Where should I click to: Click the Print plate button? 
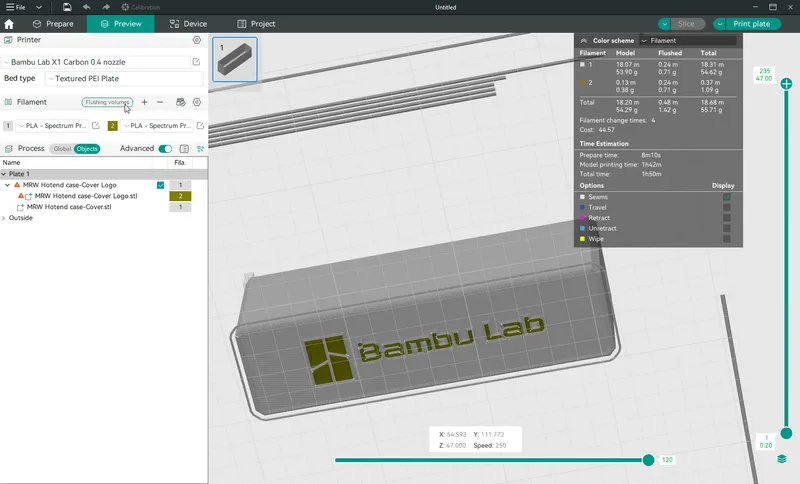(x=752, y=24)
